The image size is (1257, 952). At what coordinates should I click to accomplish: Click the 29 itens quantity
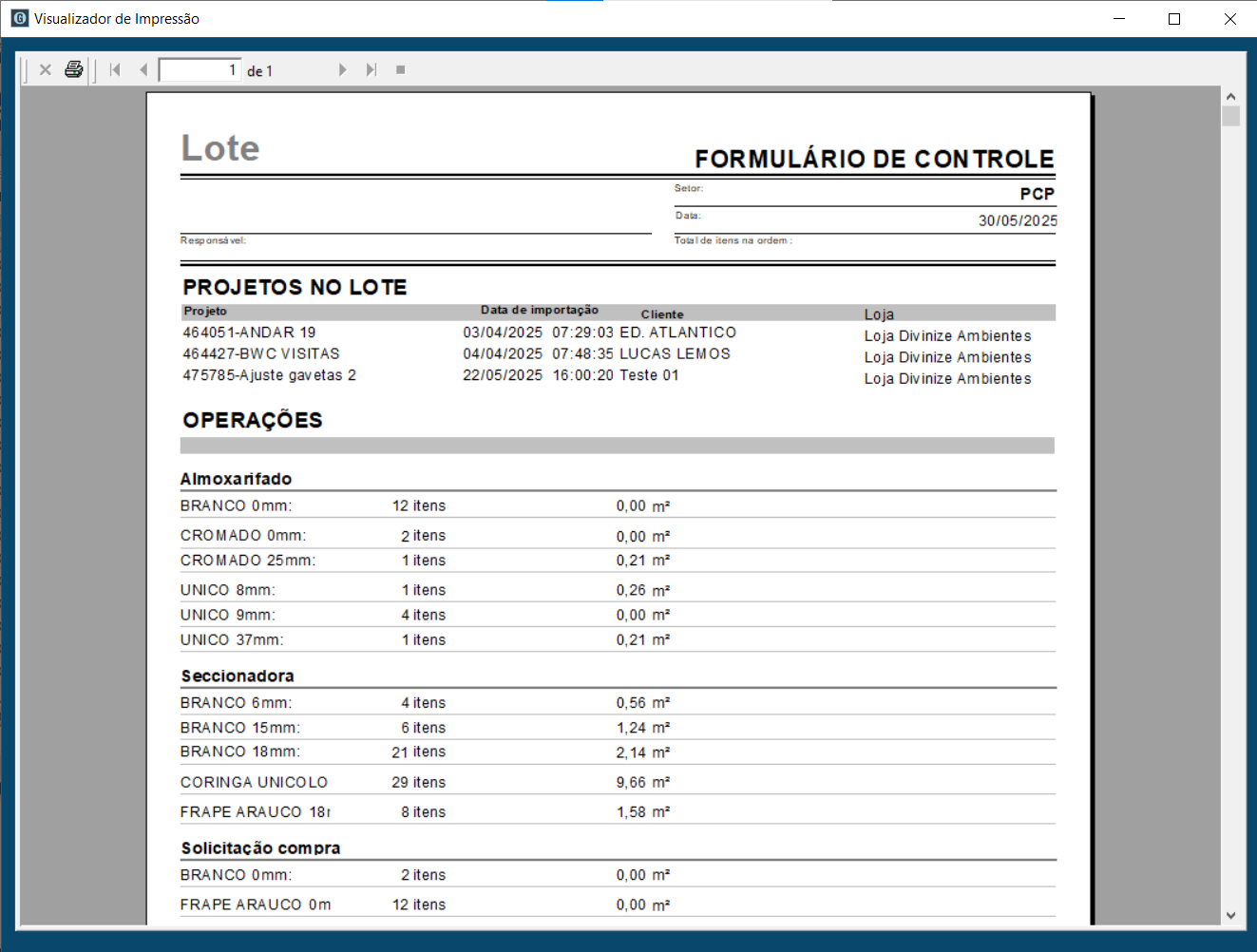coord(419,782)
